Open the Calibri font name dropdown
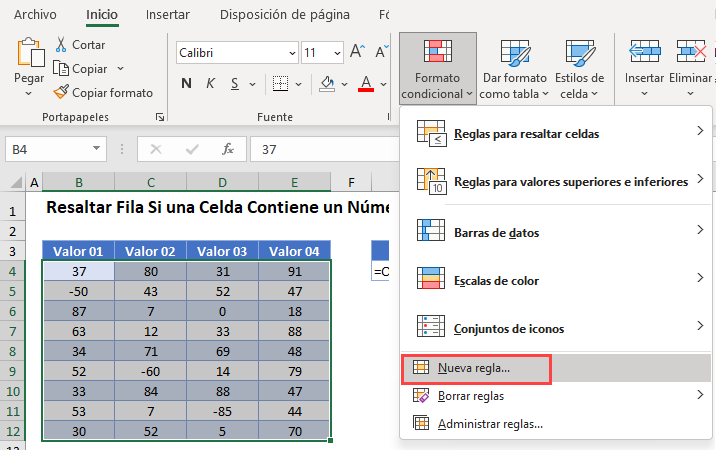 tap(292, 53)
